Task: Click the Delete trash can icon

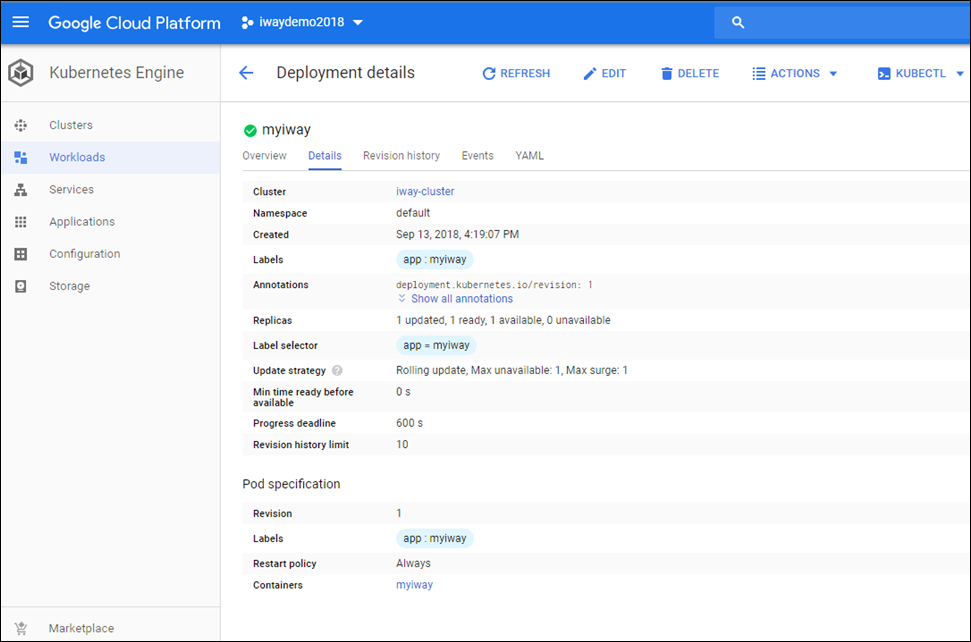Action: tap(666, 74)
